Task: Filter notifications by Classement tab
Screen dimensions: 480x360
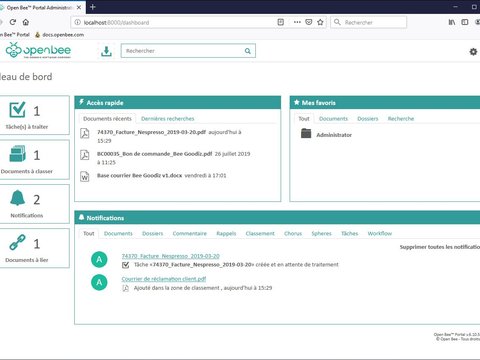Action: click(x=260, y=233)
